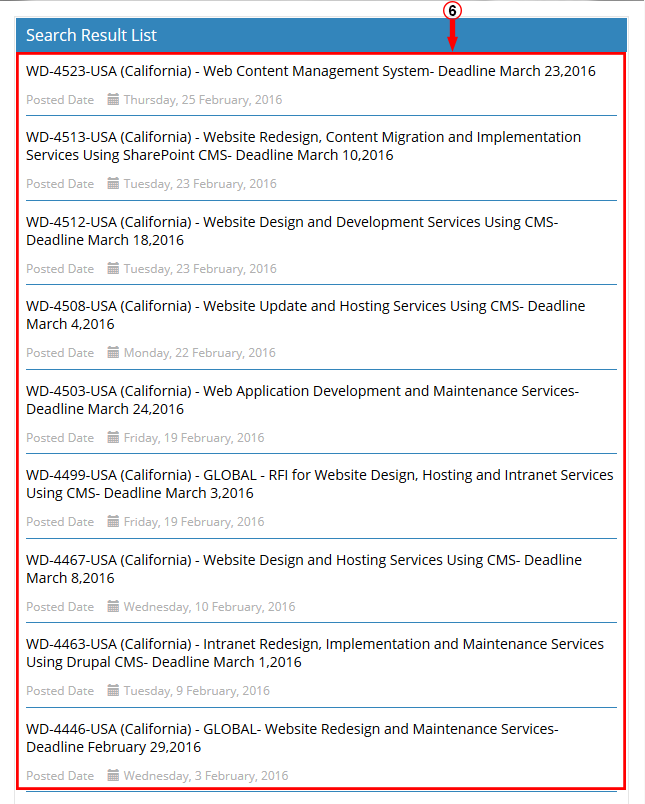
Task: Open WD-4513 Website Redesign SharePoint CMS listing
Action: pos(304,146)
